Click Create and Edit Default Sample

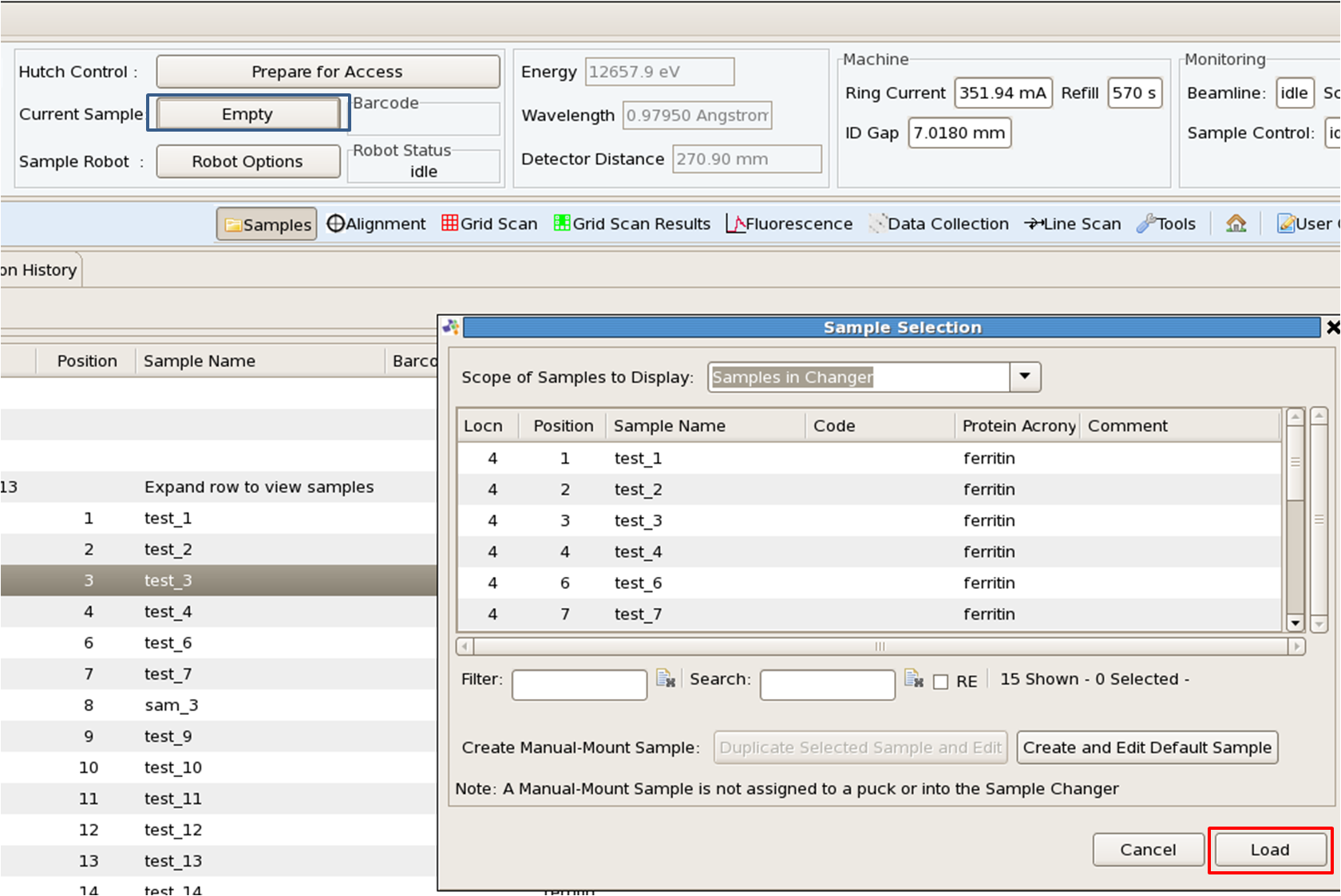[1147, 748]
